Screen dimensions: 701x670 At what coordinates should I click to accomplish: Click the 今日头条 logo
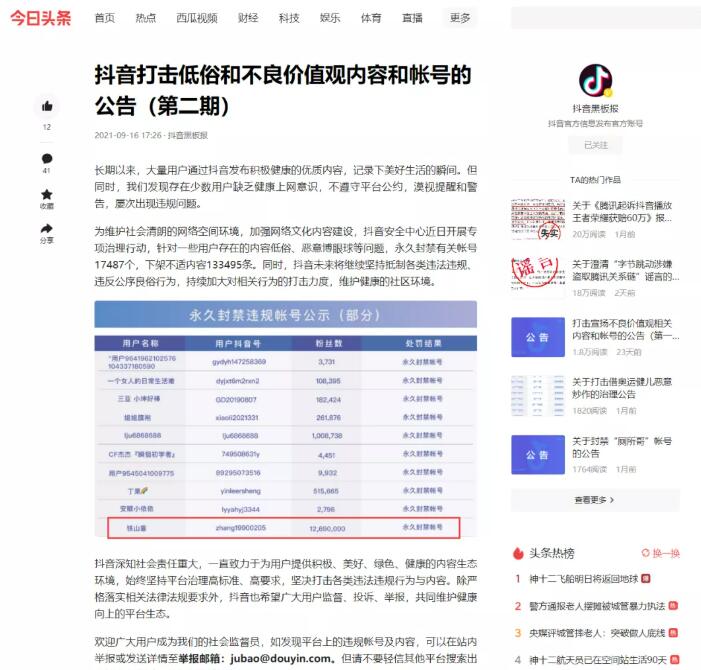[x=41, y=18]
